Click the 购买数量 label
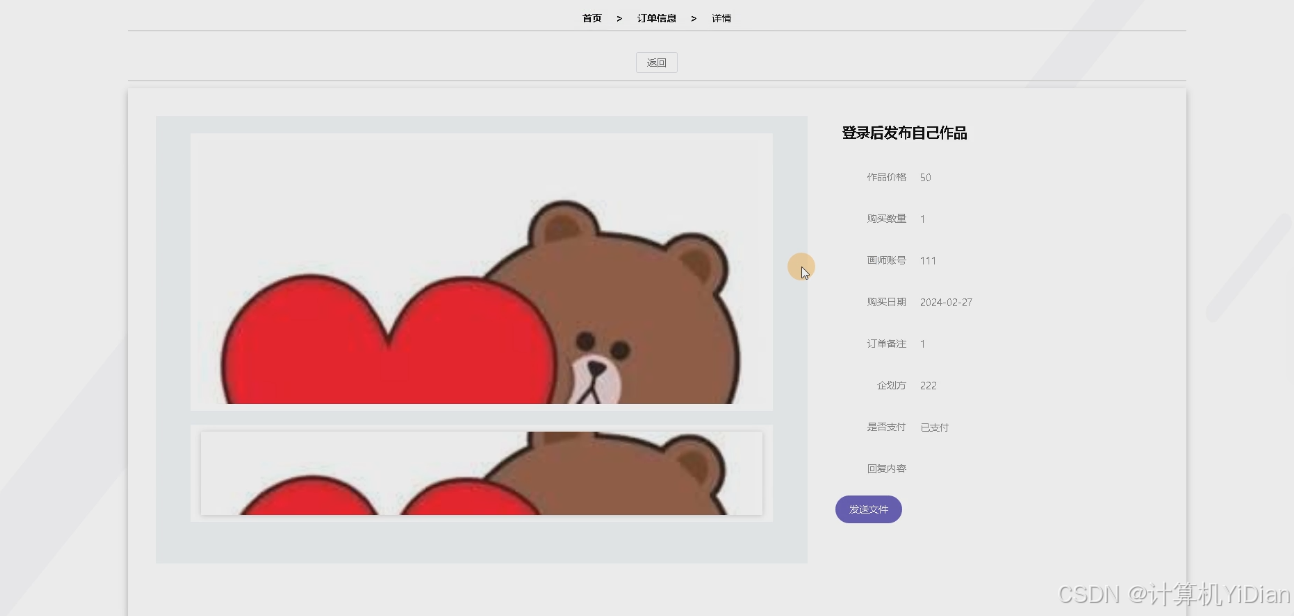The height and width of the screenshot is (616, 1294). pyautogui.click(x=886, y=219)
